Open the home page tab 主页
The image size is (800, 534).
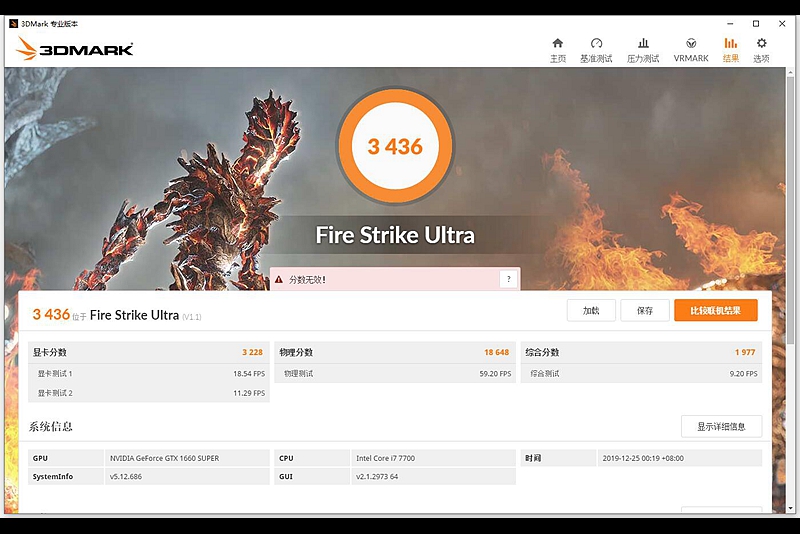(558, 50)
